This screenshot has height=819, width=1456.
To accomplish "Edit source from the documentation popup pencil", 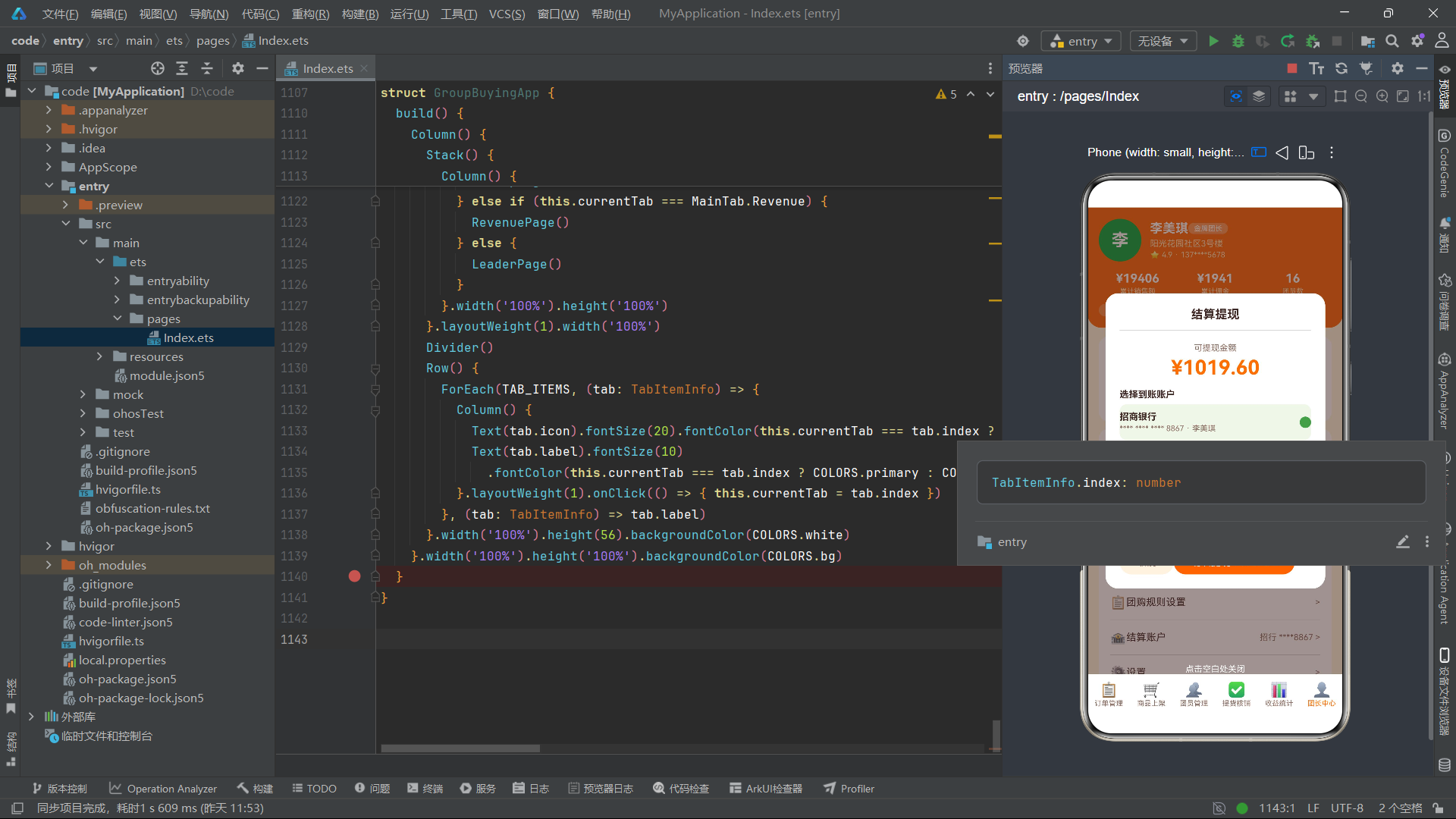I will [1403, 541].
